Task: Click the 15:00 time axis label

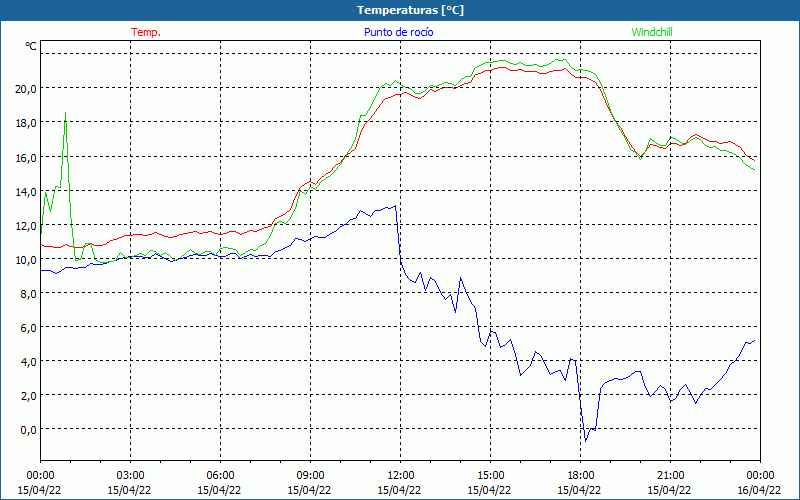Action: pyautogui.click(x=490, y=476)
